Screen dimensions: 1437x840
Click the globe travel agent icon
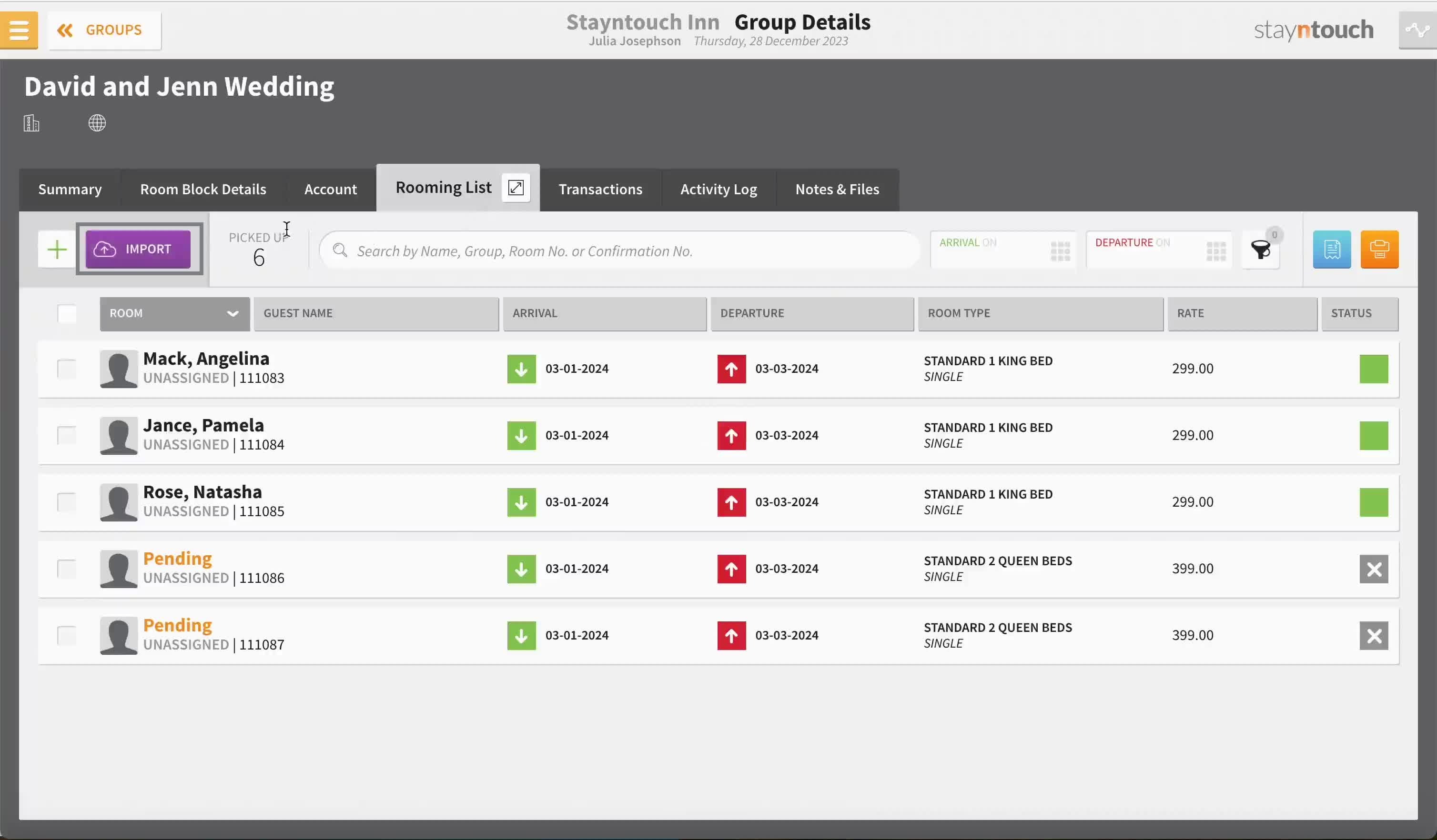pyautogui.click(x=97, y=123)
